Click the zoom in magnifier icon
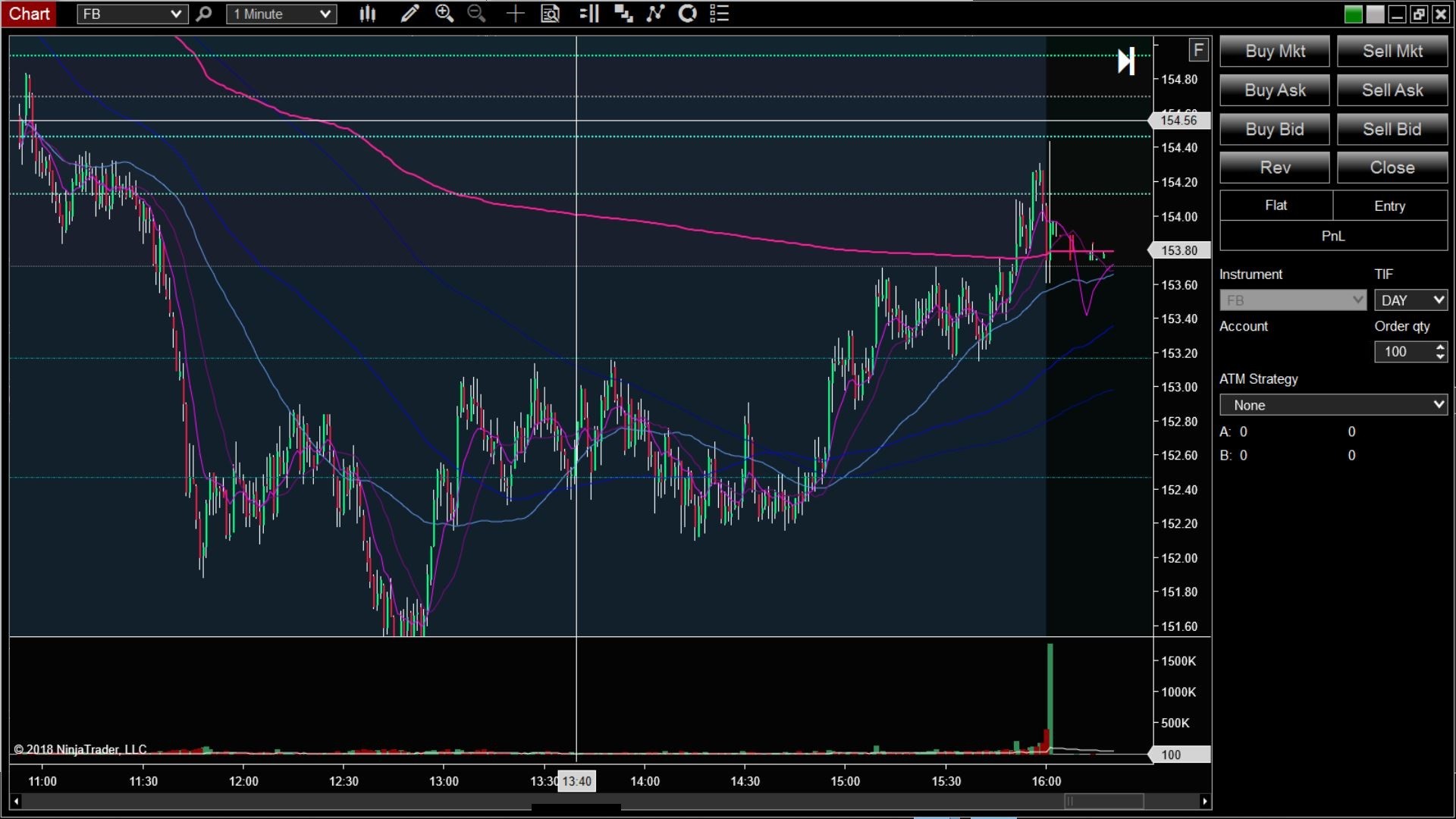The height and width of the screenshot is (819, 1456). point(444,14)
